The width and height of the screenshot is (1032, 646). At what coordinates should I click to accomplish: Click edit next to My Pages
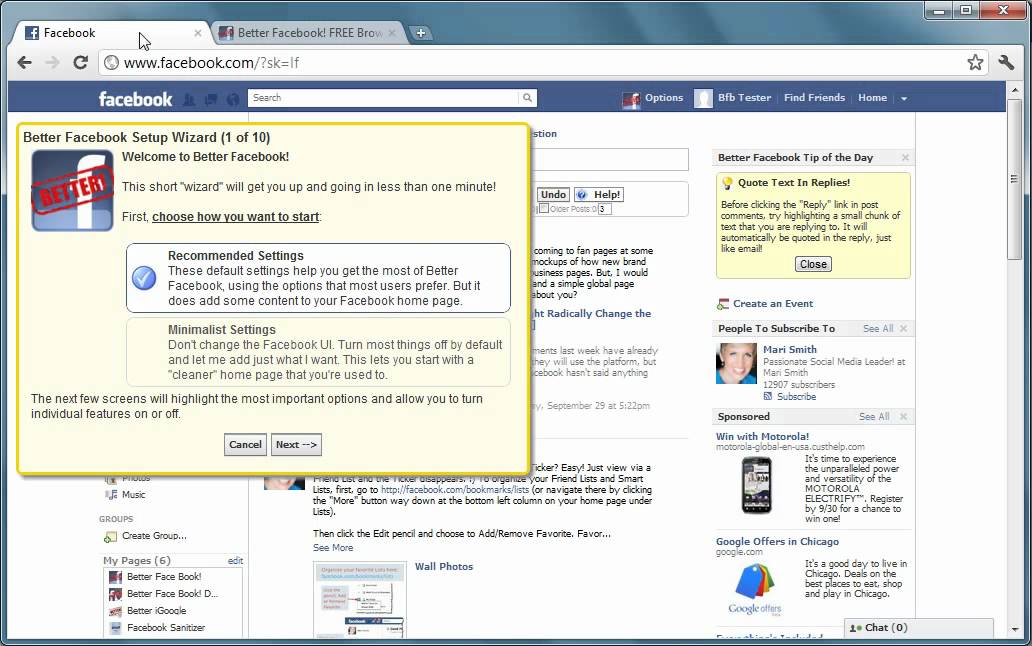point(235,561)
